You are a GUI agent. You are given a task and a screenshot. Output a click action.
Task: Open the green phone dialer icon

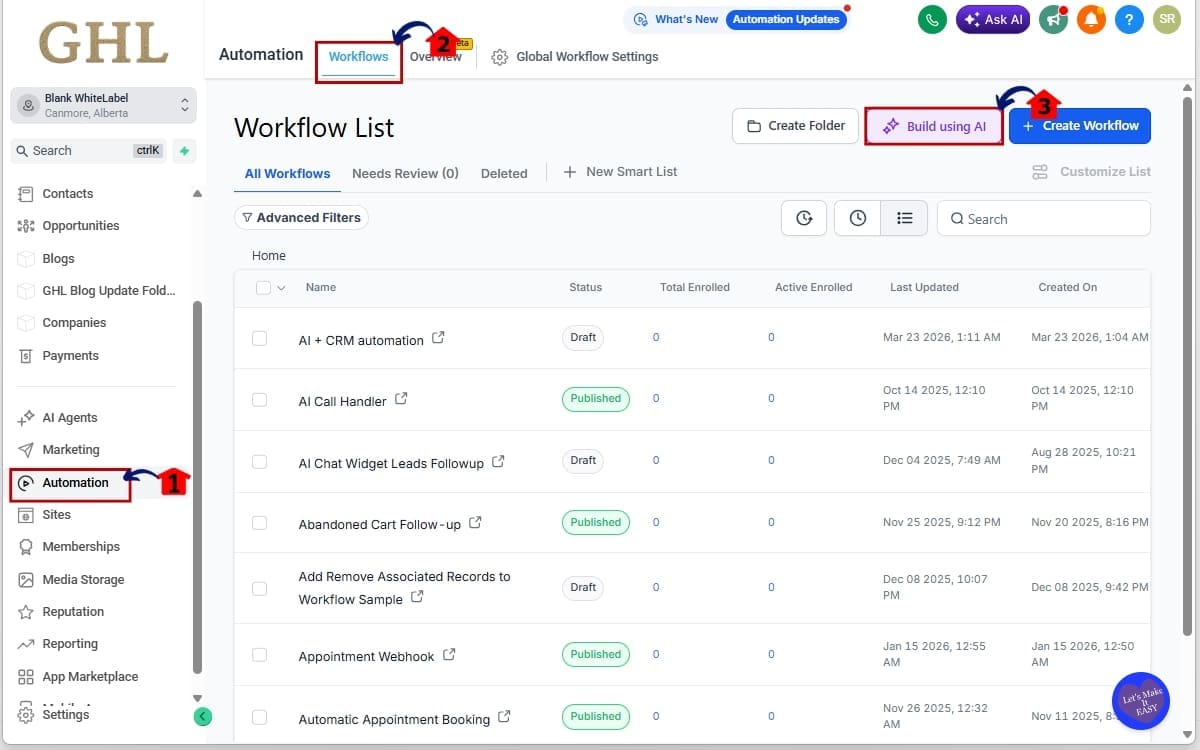[932, 19]
